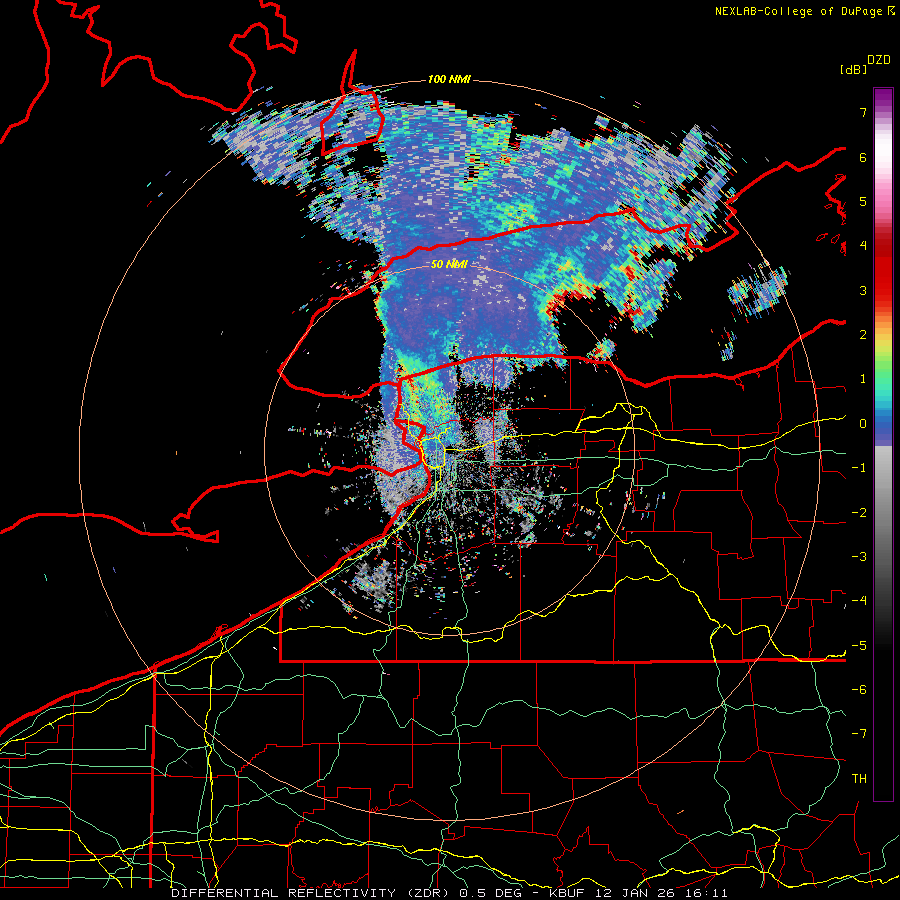Click the -1 dB legend tick label
The height and width of the screenshot is (900, 900).
point(859,468)
